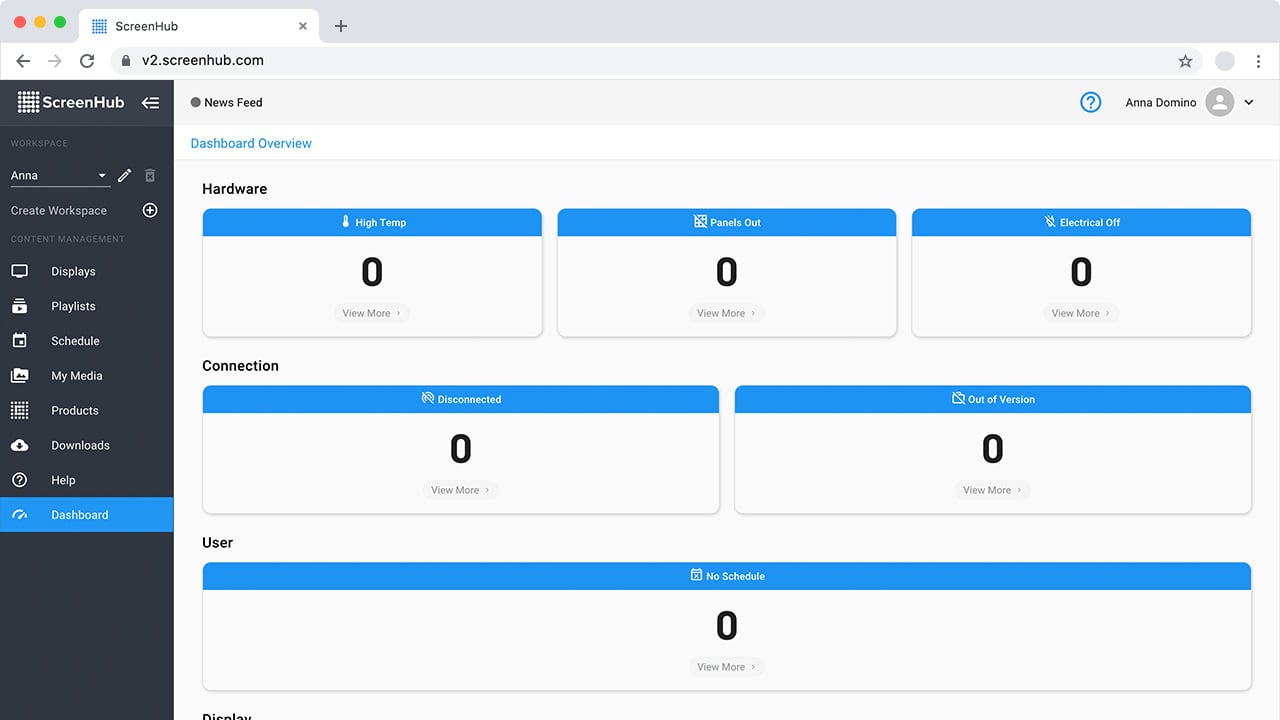The height and width of the screenshot is (720, 1280).
Task: Open the Chrome profile avatar
Action: point(1224,61)
